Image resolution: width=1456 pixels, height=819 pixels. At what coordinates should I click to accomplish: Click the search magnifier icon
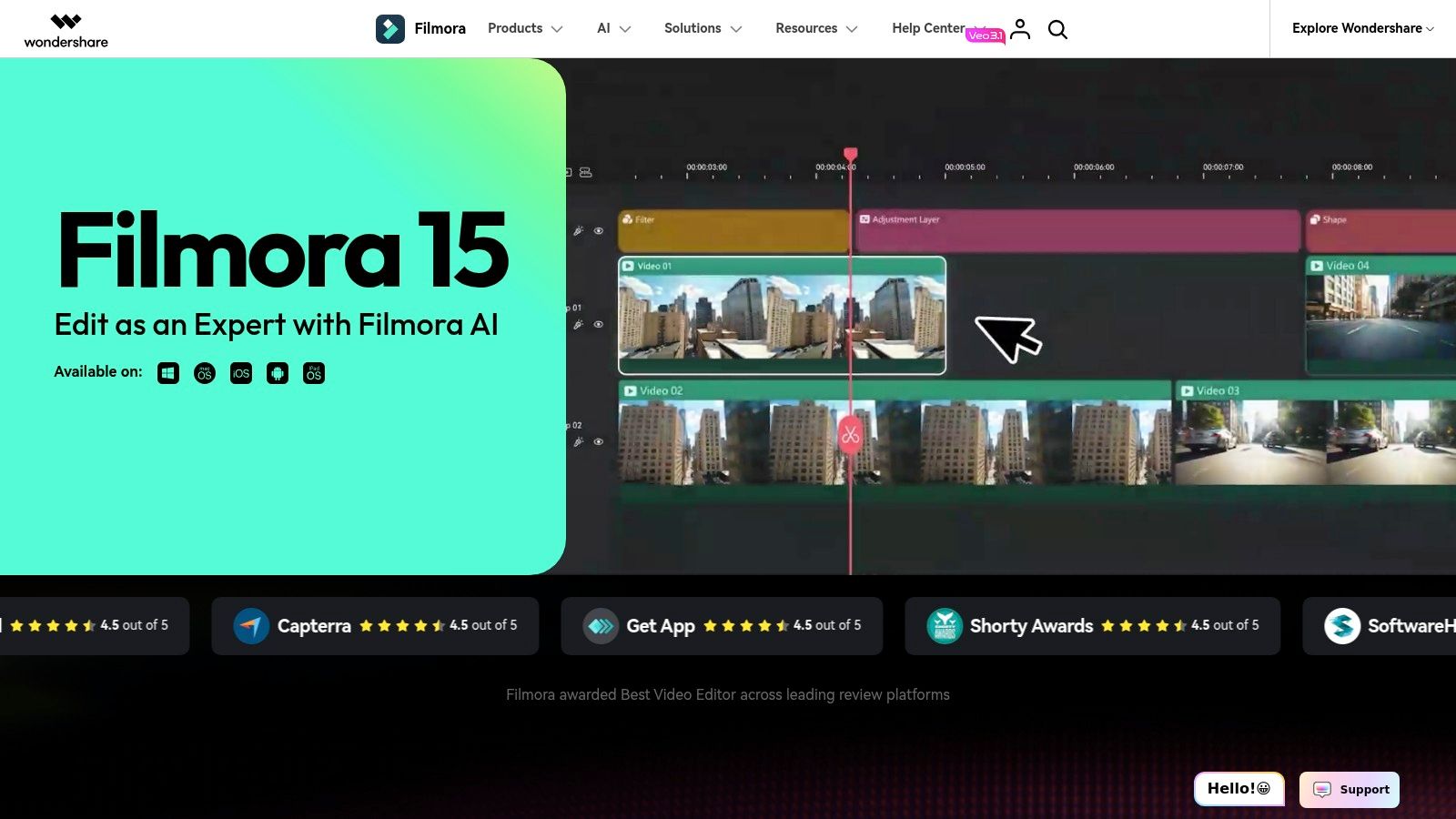[x=1057, y=29]
